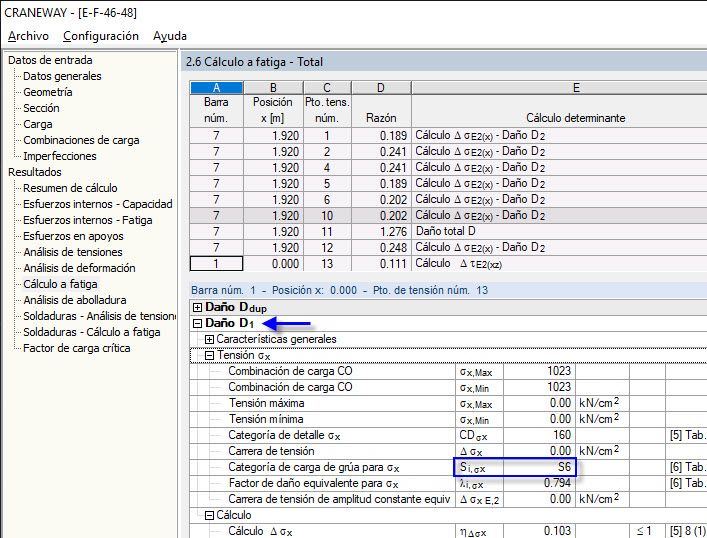Select column D header
This screenshot has height=538, width=707.
click(381, 87)
